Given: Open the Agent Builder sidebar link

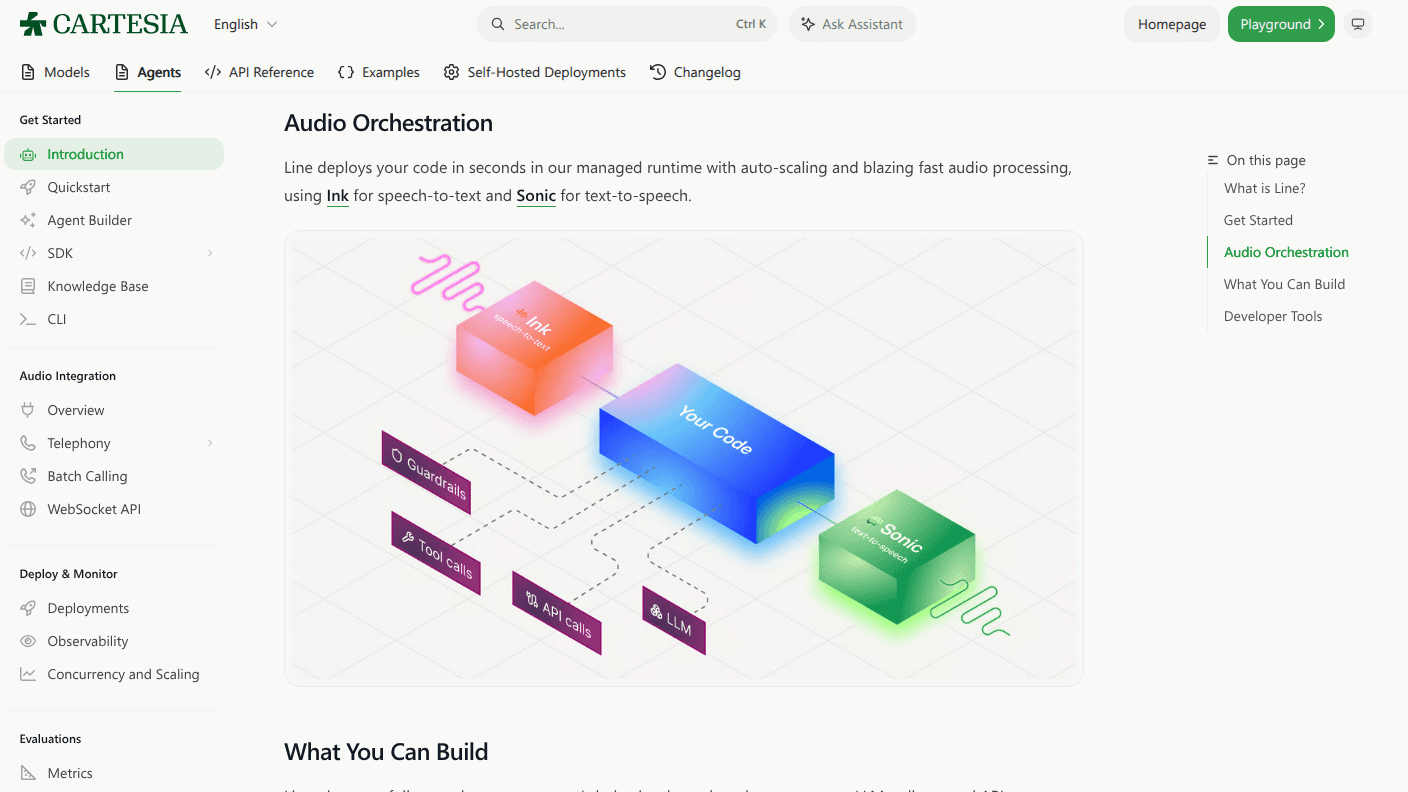Looking at the screenshot, I should [x=114, y=220].
